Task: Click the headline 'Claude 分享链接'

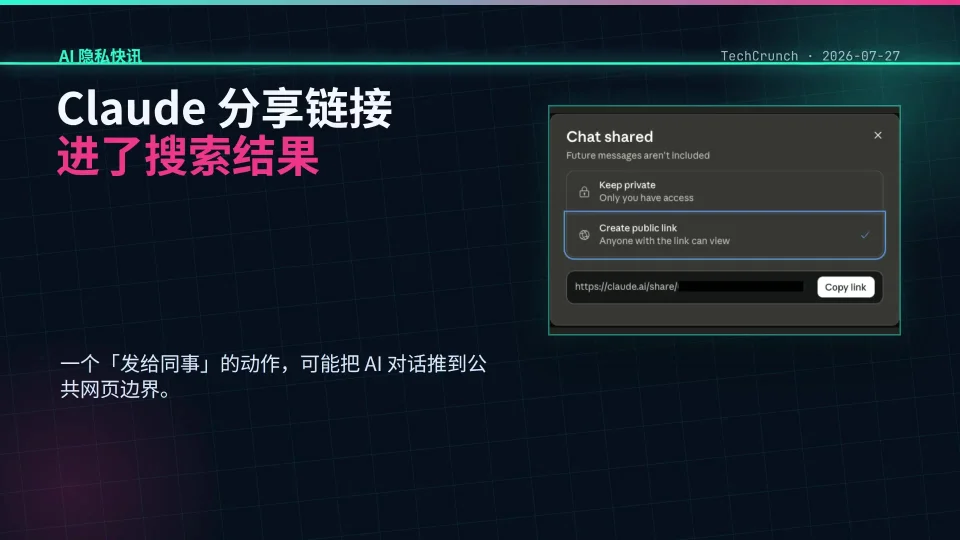Action: pyautogui.click(x=224, y=108)
